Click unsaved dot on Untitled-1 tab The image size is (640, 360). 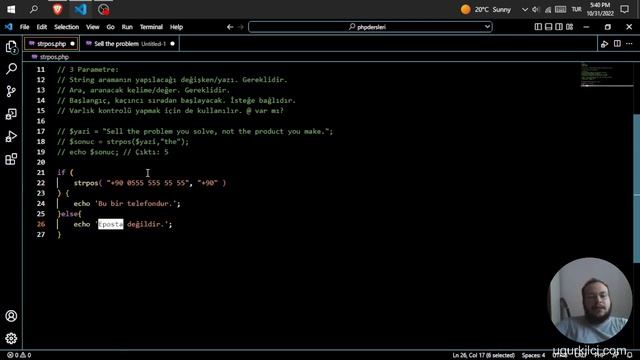click(x=172, y=44)
